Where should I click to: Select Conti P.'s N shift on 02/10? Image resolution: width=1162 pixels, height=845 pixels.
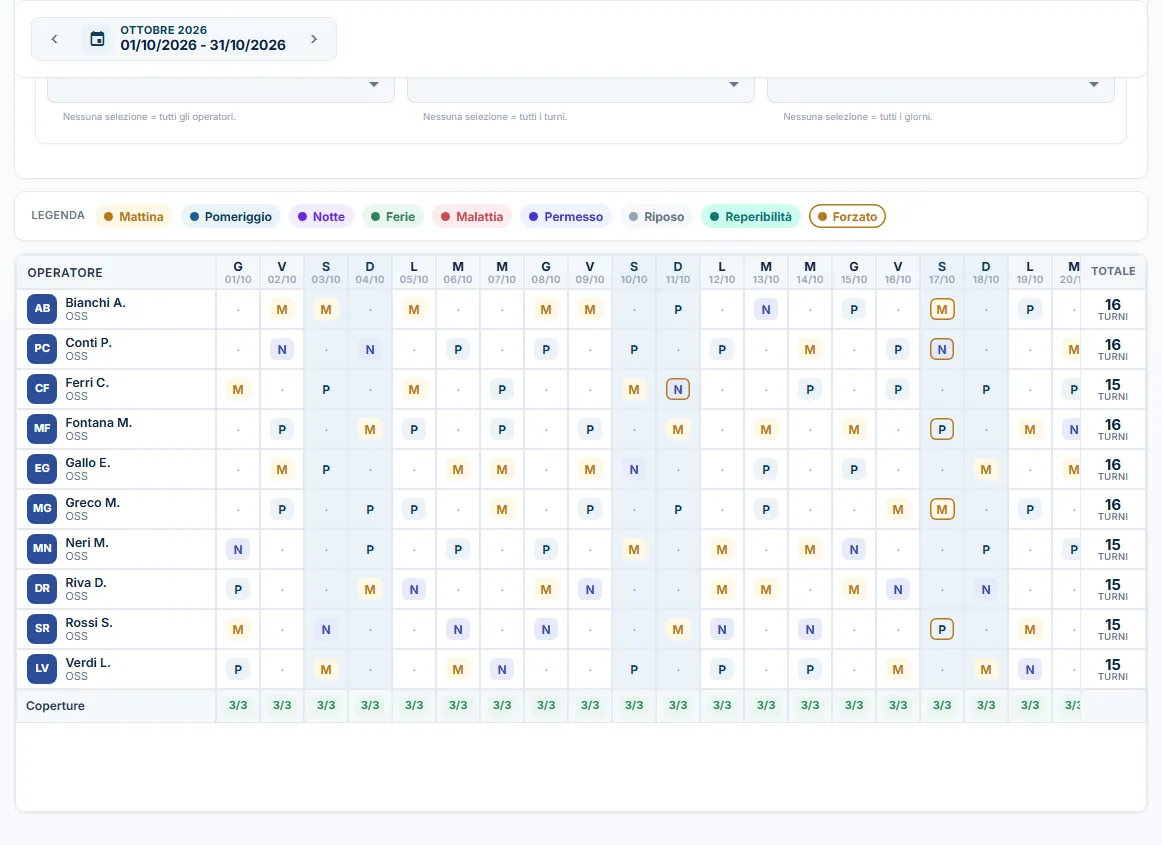point(282,349)
